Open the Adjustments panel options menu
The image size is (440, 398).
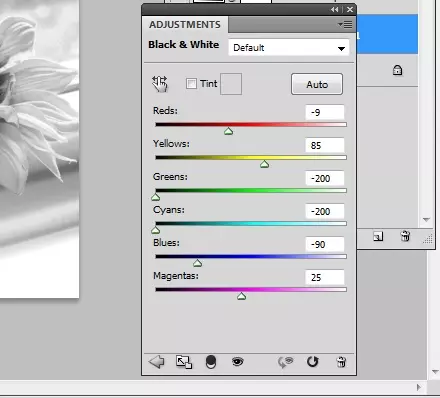coord(345,24)
